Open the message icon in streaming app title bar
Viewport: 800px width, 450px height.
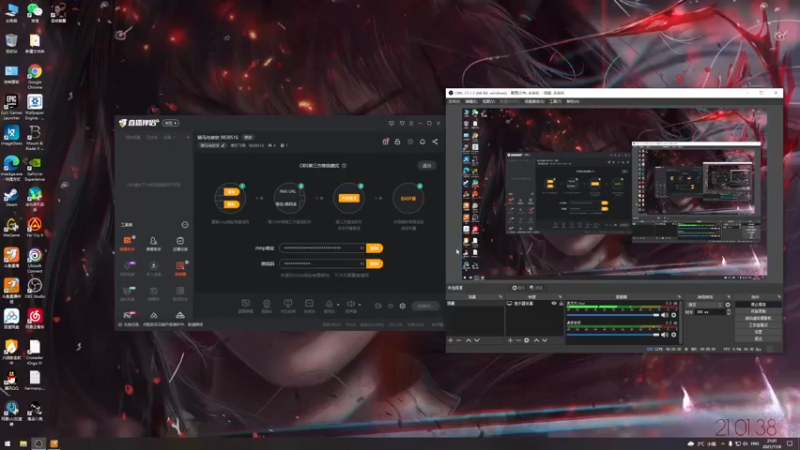click(391, 123)
